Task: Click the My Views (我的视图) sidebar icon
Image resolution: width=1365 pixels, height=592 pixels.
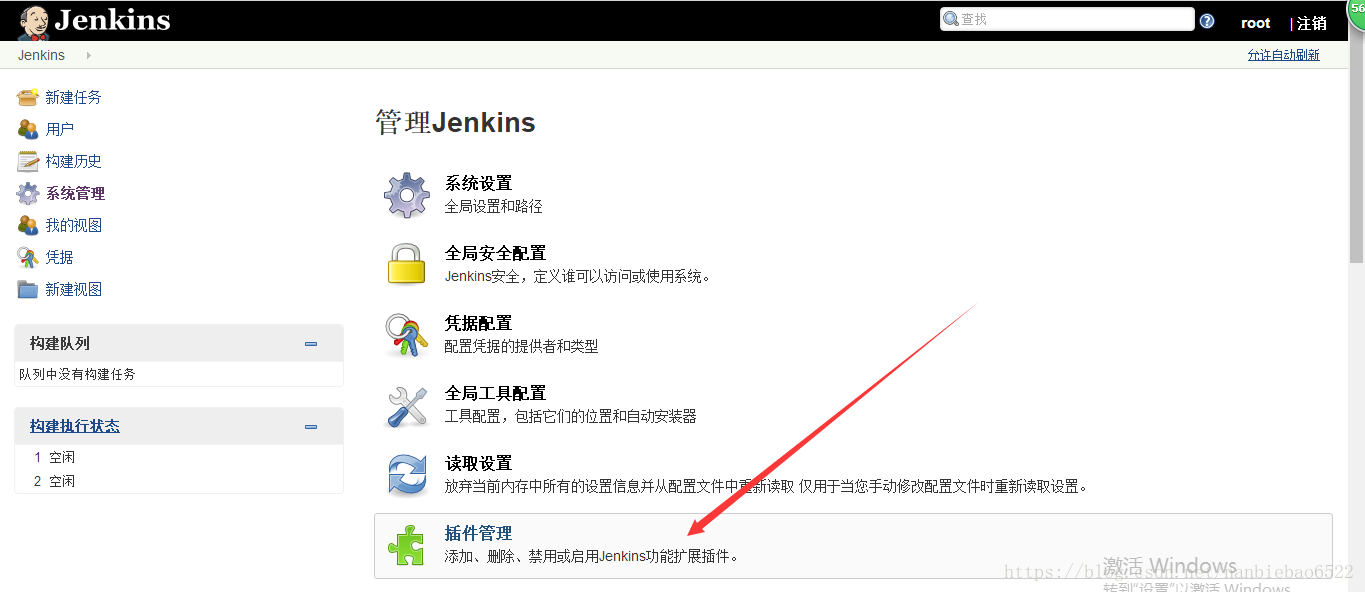Action: pyautogui.click(x=28, y=225)
